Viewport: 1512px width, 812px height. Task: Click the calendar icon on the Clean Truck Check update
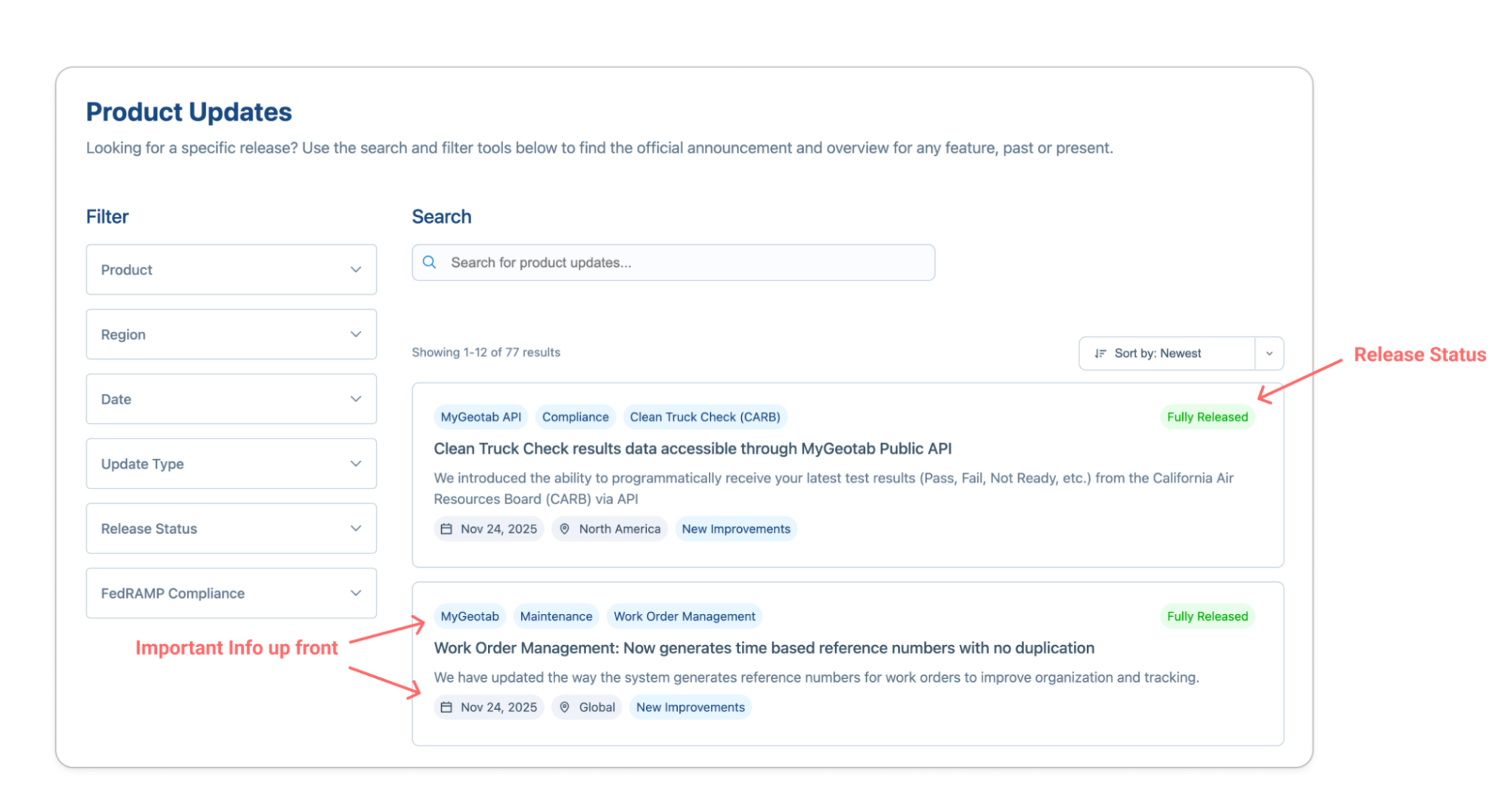(x=446, y=528)
